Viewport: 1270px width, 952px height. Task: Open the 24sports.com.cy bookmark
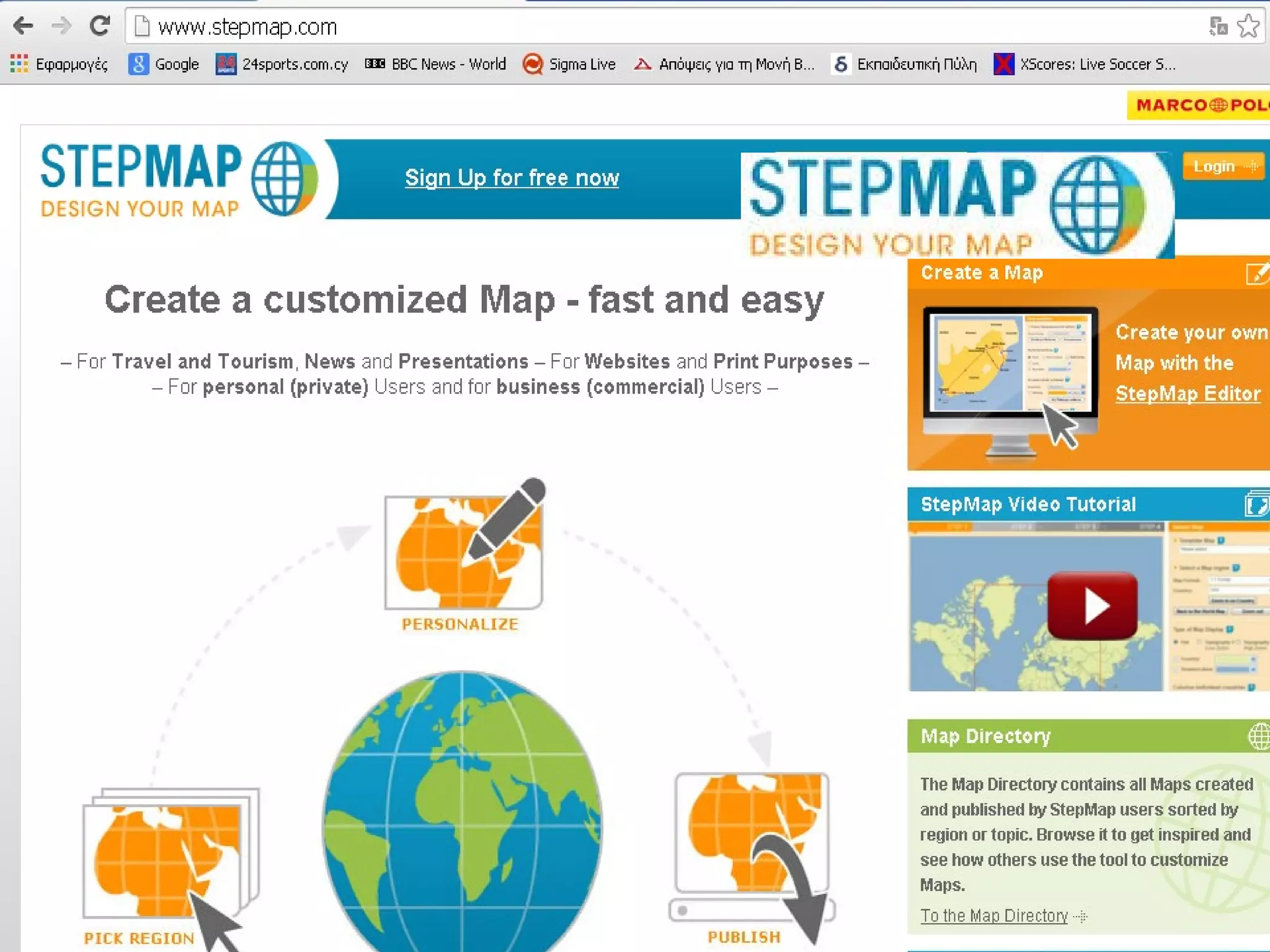click(x=282, y=64)
